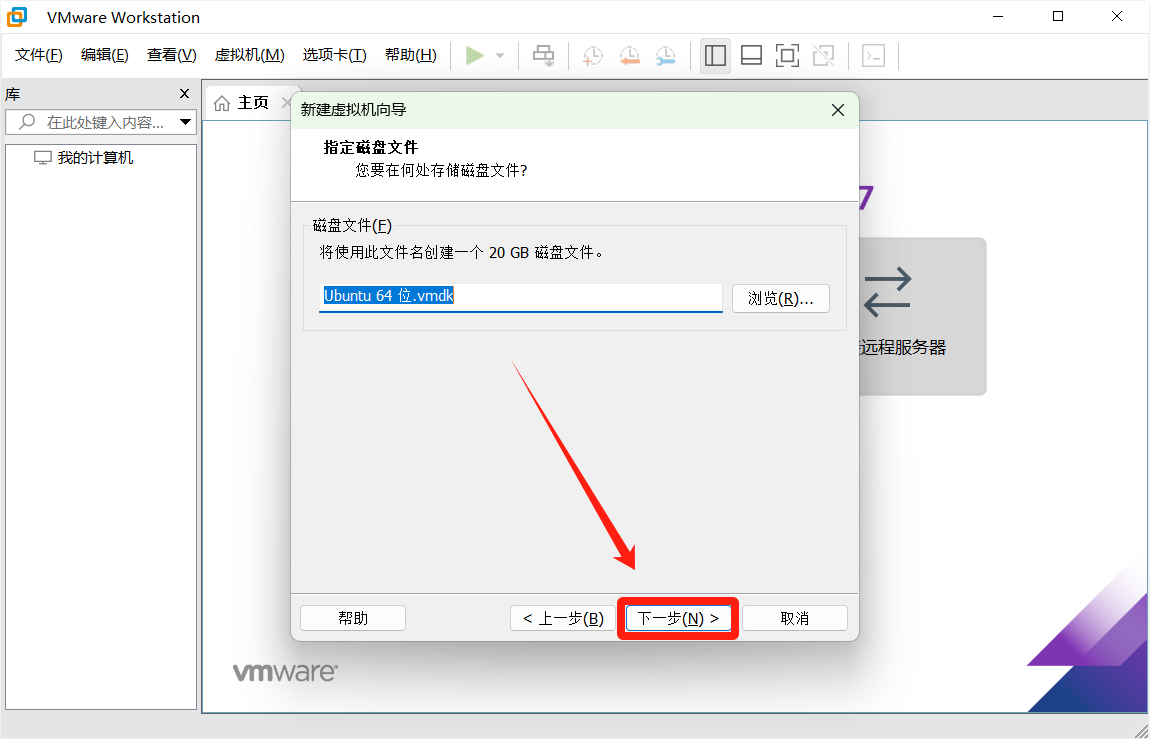Screen dimensions: 1150x739
Task: Click the take snapshot clock icon
Action: [x=593, y=56]
